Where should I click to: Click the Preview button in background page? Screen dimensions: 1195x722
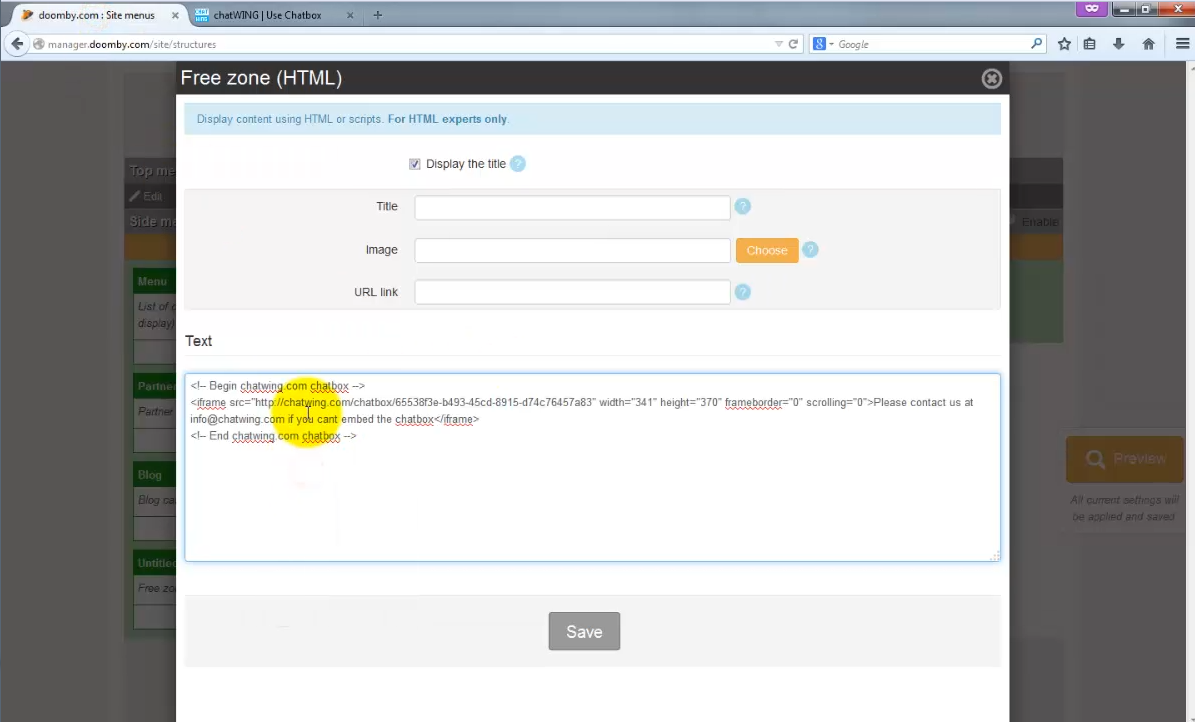pos(1125,459)
